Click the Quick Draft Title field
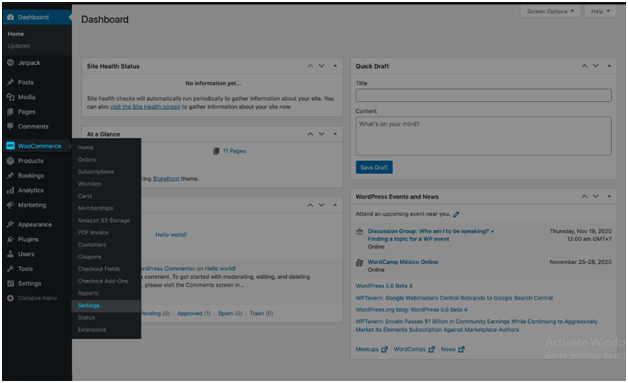 pos(483,95)
